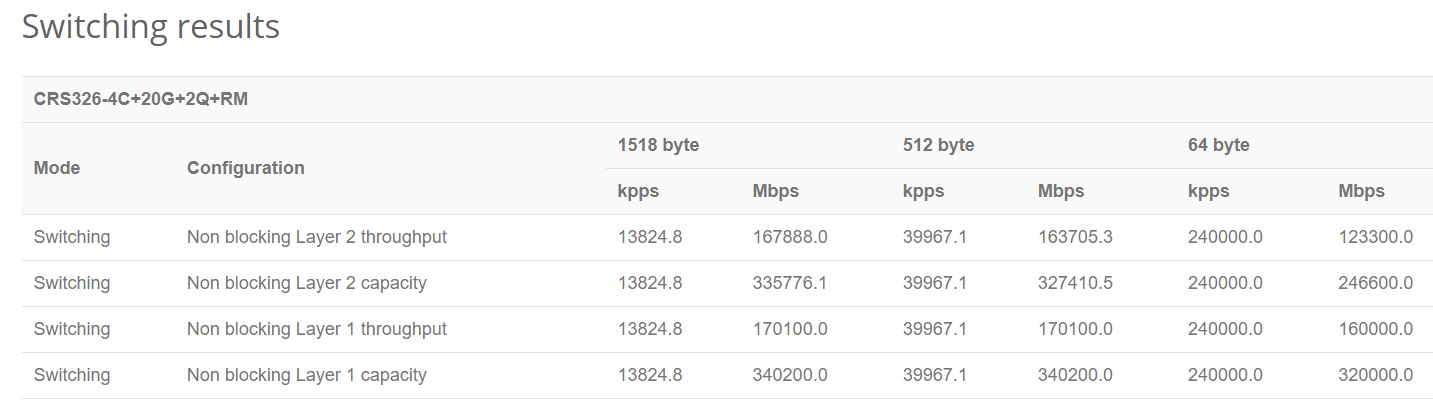Viewport: 1433px width, 418px height.
Task: Click the 167888.0 Mbps value
Action: pos(790,238)
